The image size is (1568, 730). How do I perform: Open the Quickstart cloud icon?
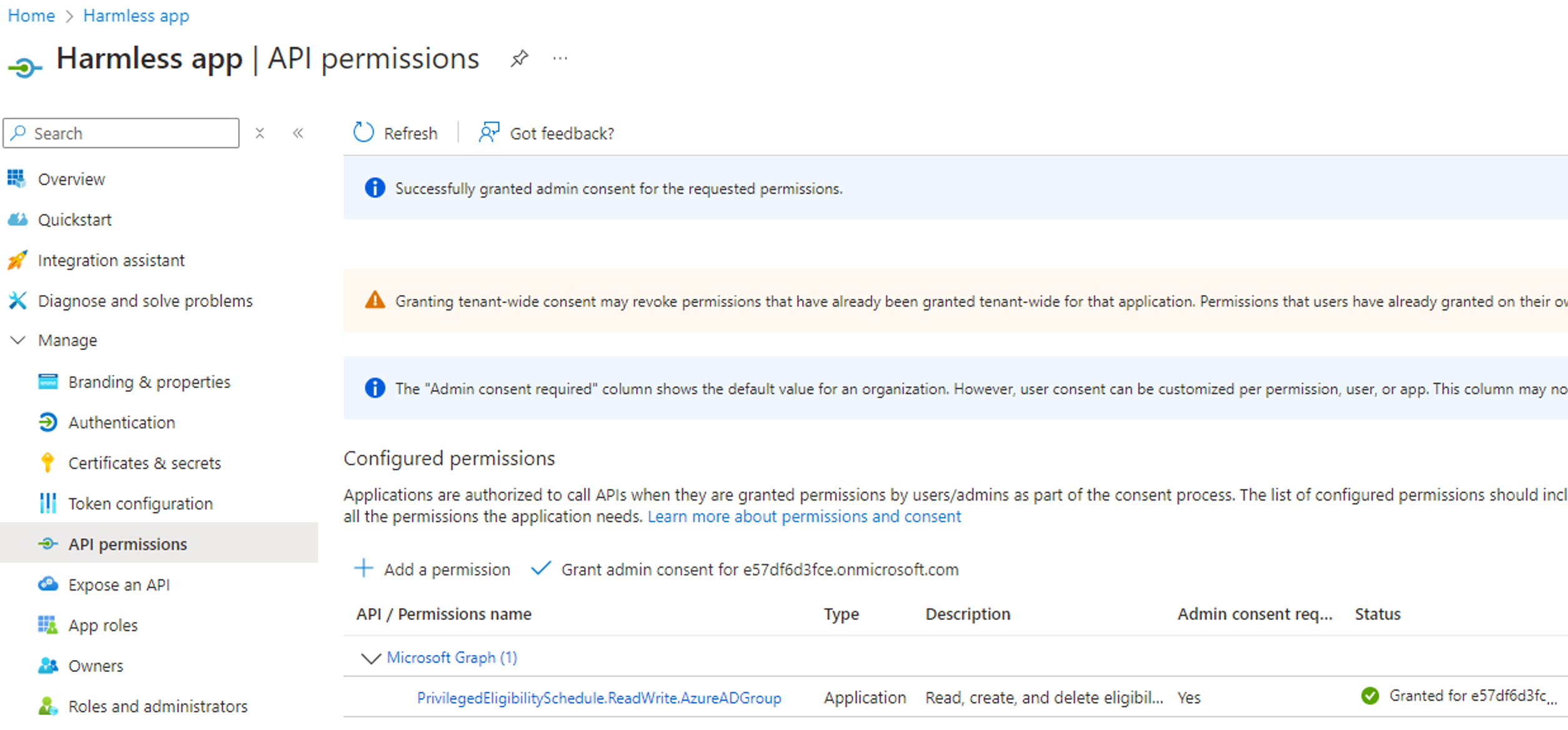(17, 219)
